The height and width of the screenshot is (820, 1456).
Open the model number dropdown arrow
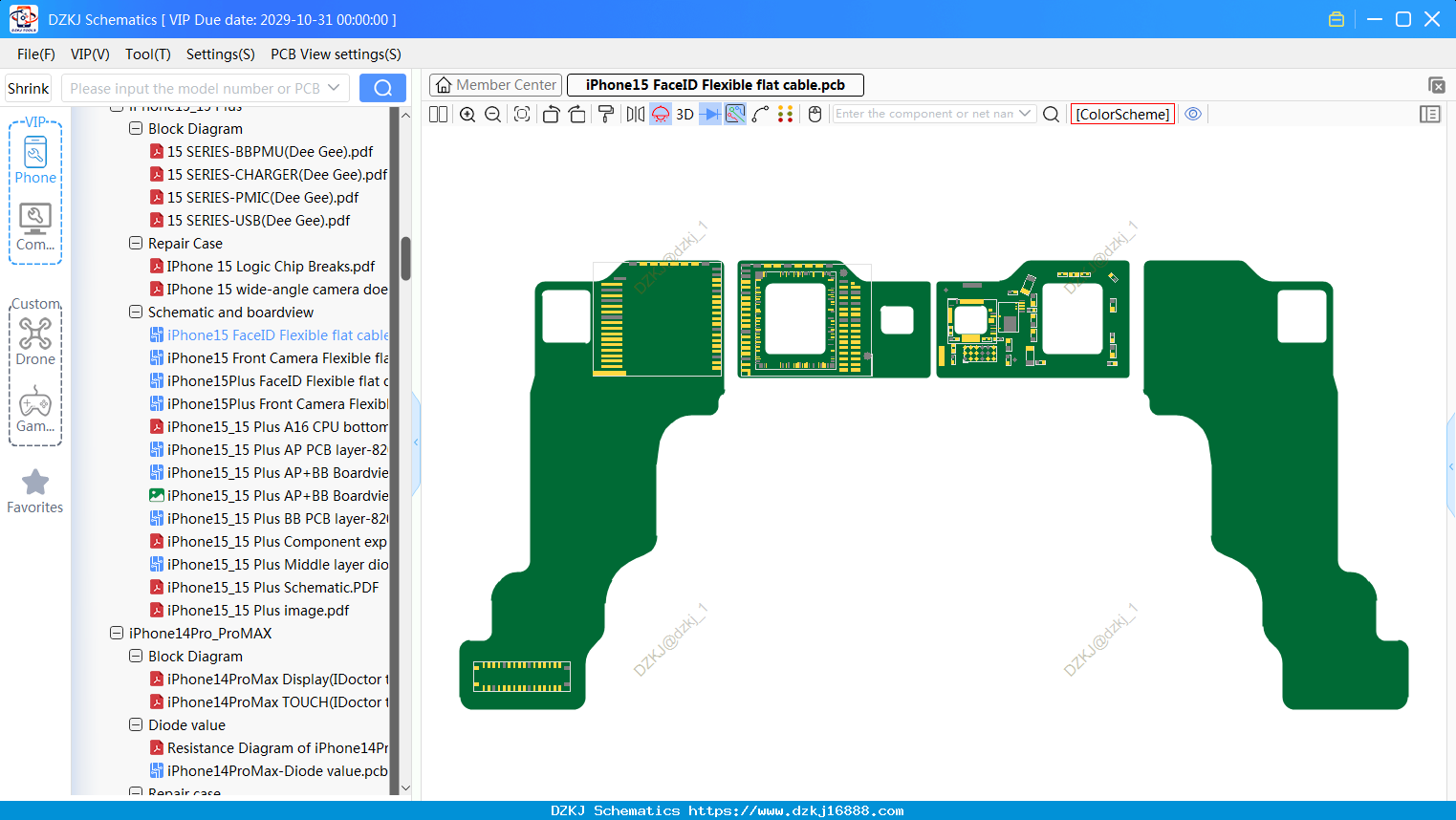[x=334, y=88]
